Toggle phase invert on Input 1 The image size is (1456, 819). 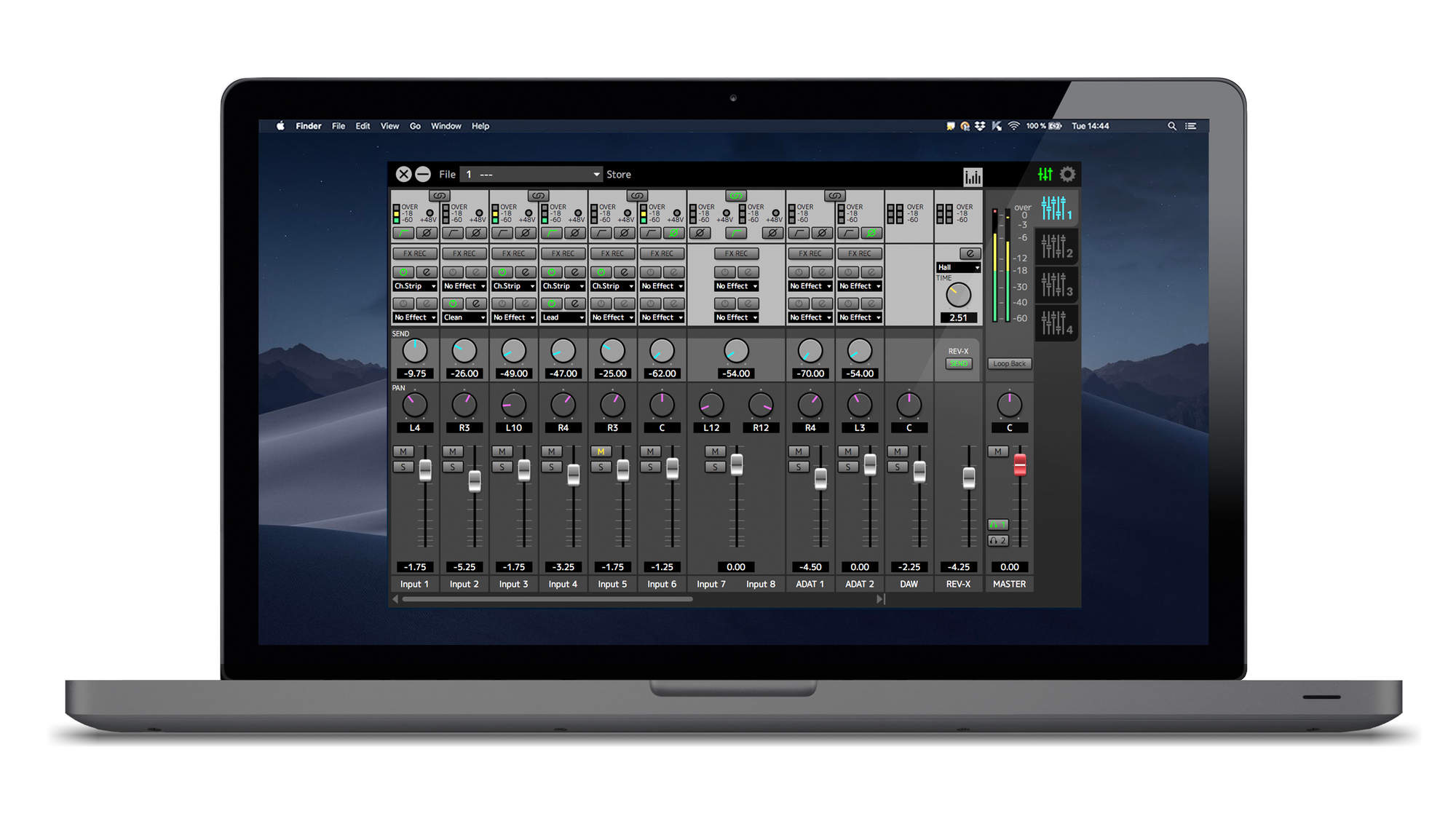click(x=427, y=233)
